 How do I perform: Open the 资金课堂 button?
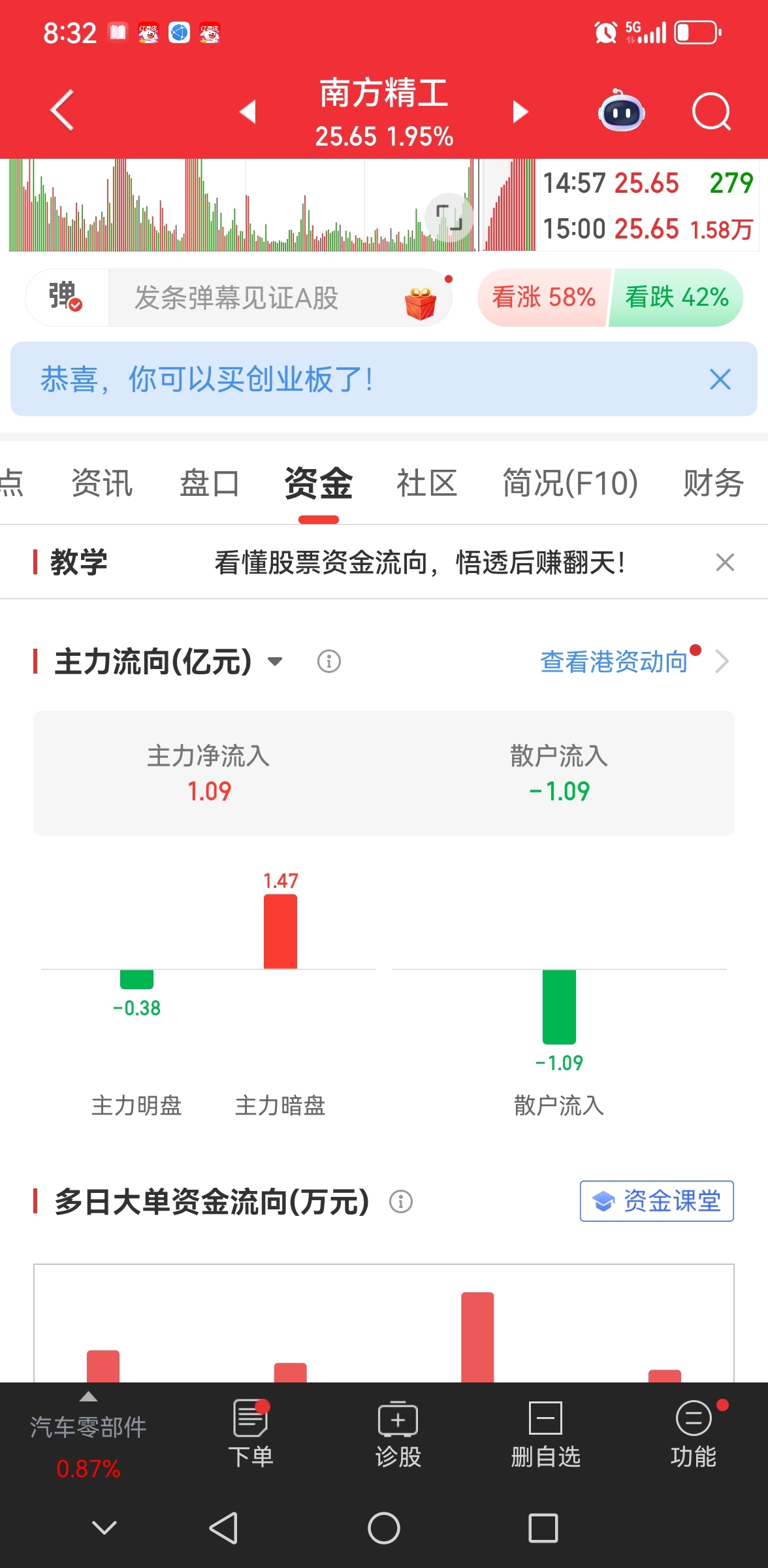pyautogui.click(x=656, y=1201)
